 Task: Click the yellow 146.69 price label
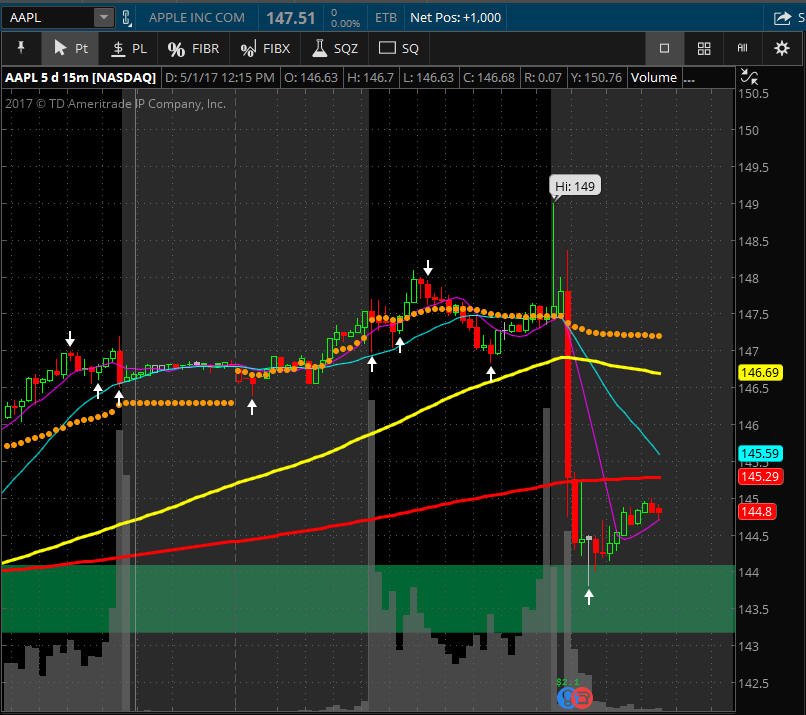click(x=760, y=373)
